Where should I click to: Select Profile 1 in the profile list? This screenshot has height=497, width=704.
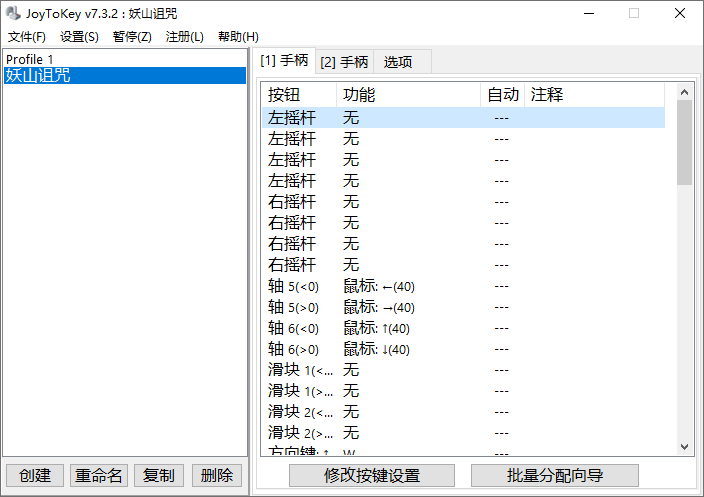pos(125,59)
